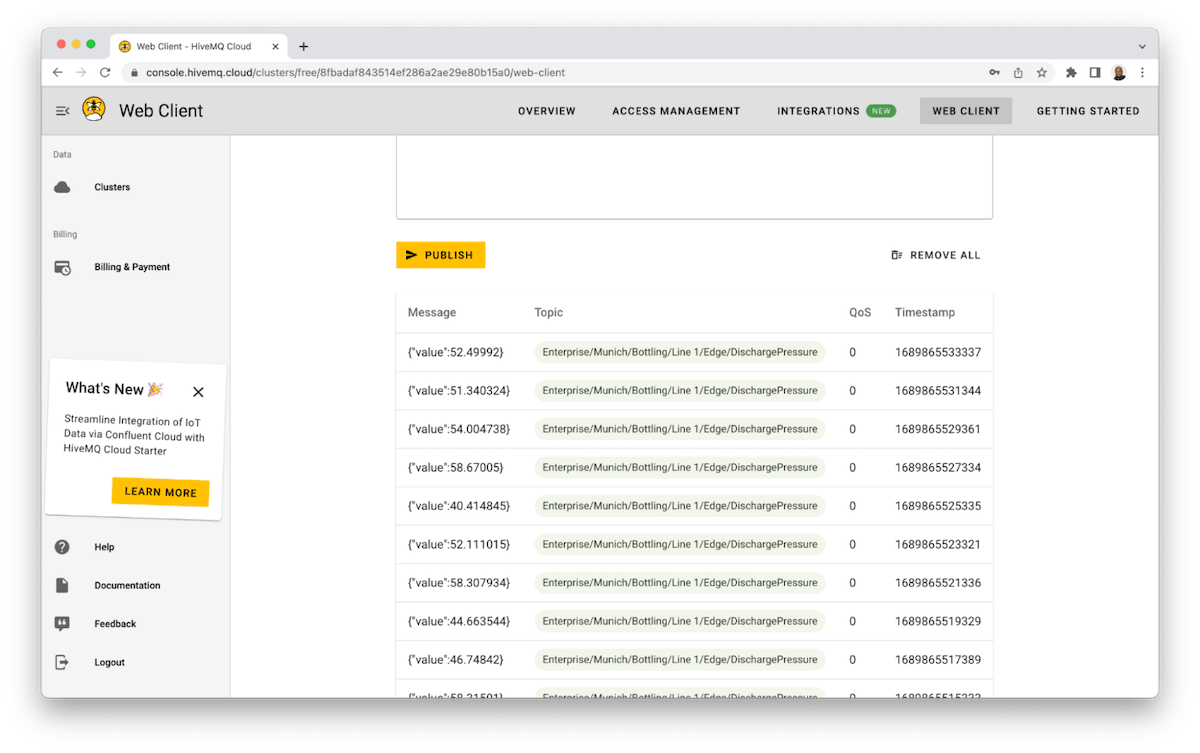Click Remove All messages button
The height and width of the screenshot is (753, 1200).
(936, 255)
